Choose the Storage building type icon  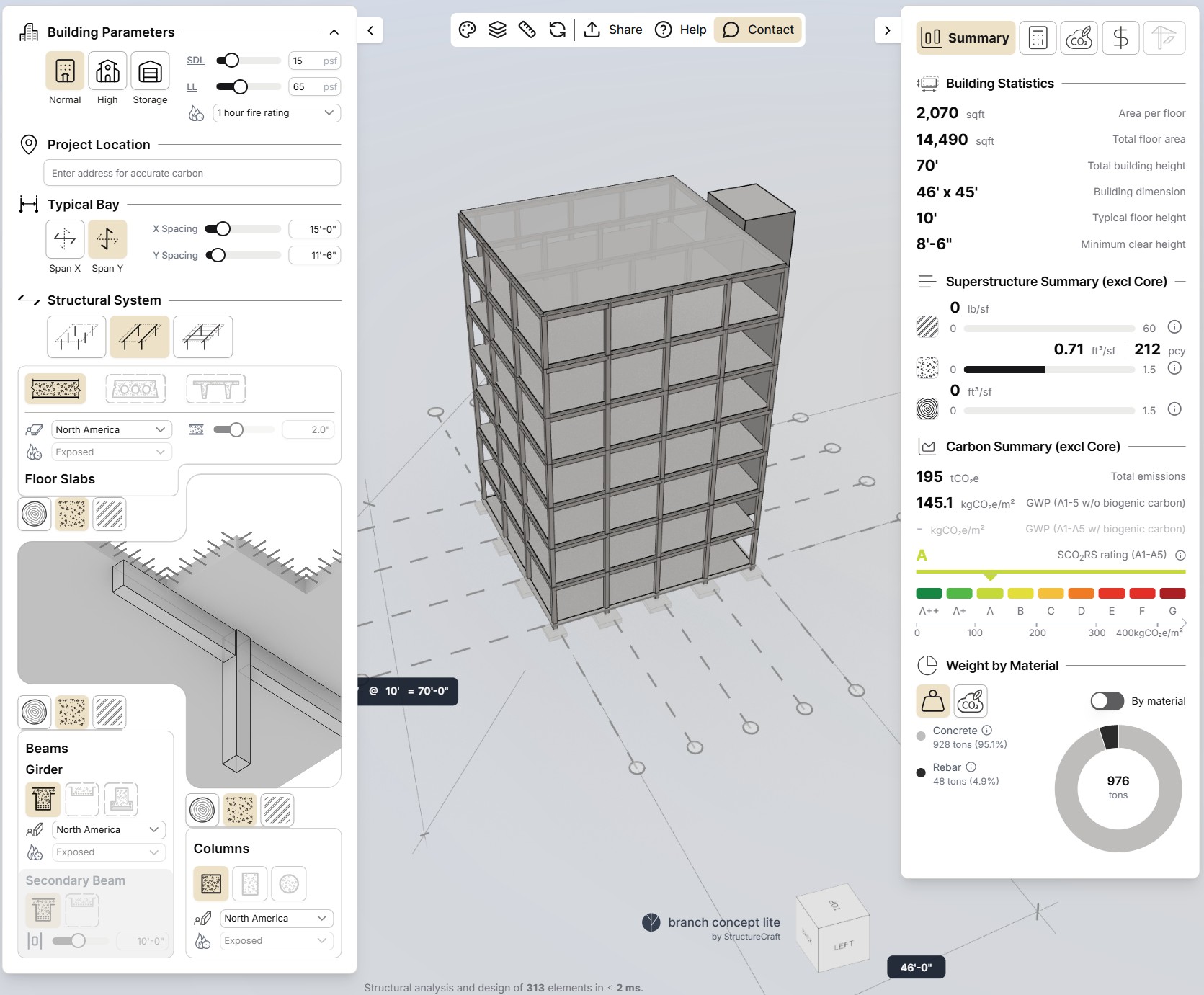tap(150, 71)
